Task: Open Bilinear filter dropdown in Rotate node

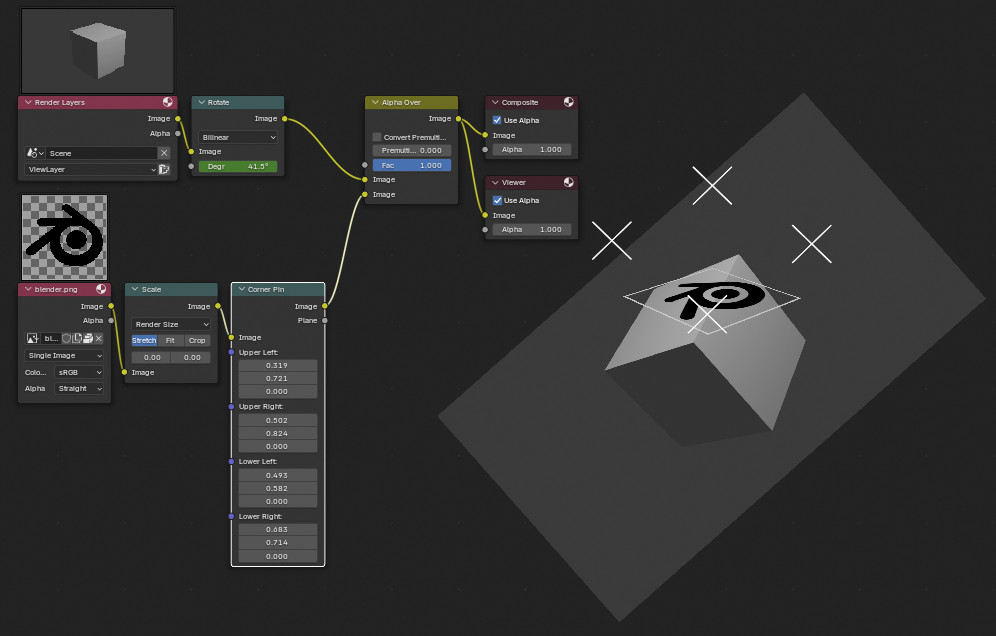Action: [x=238, y=137]
